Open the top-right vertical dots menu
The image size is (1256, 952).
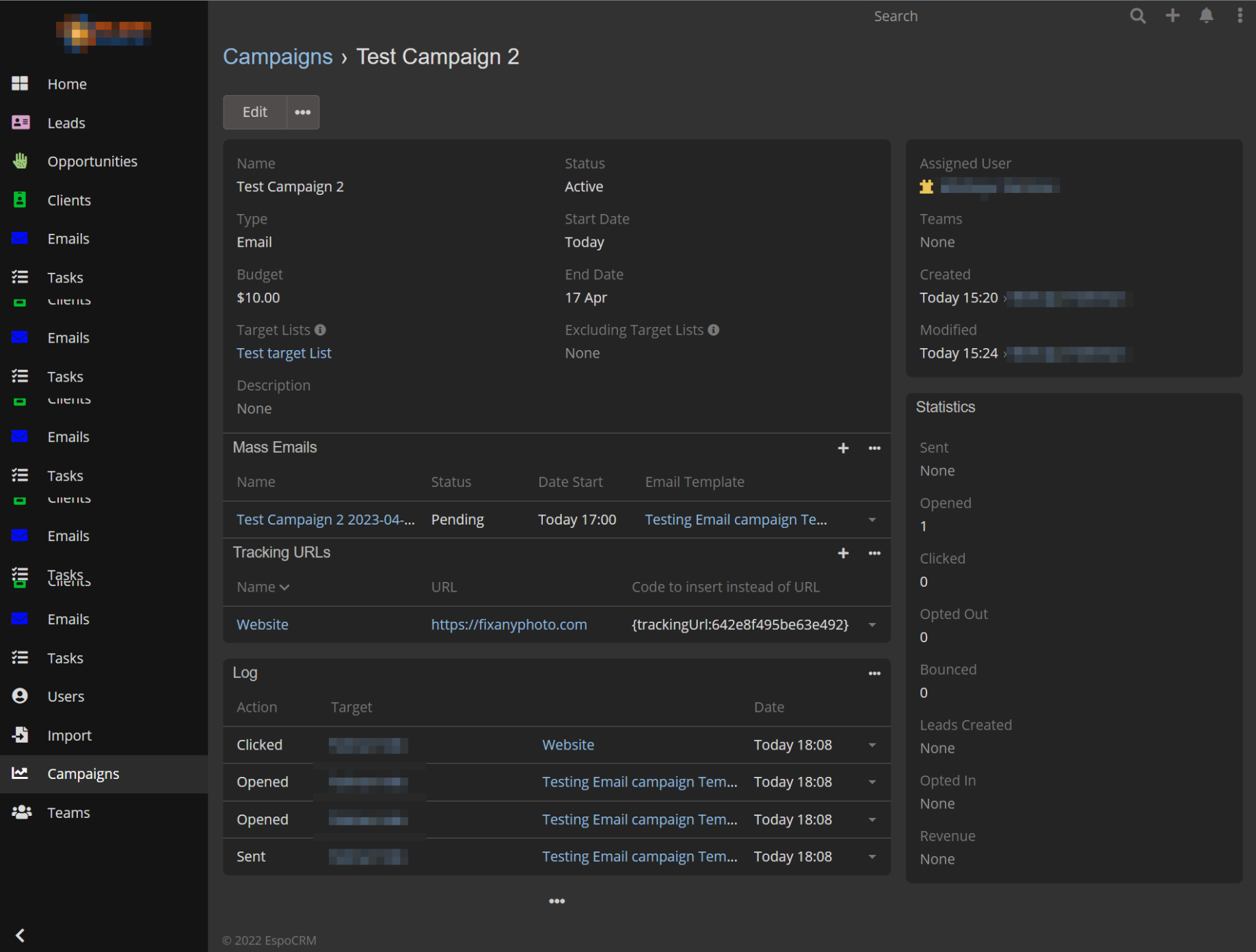[x=1240, y=16]
